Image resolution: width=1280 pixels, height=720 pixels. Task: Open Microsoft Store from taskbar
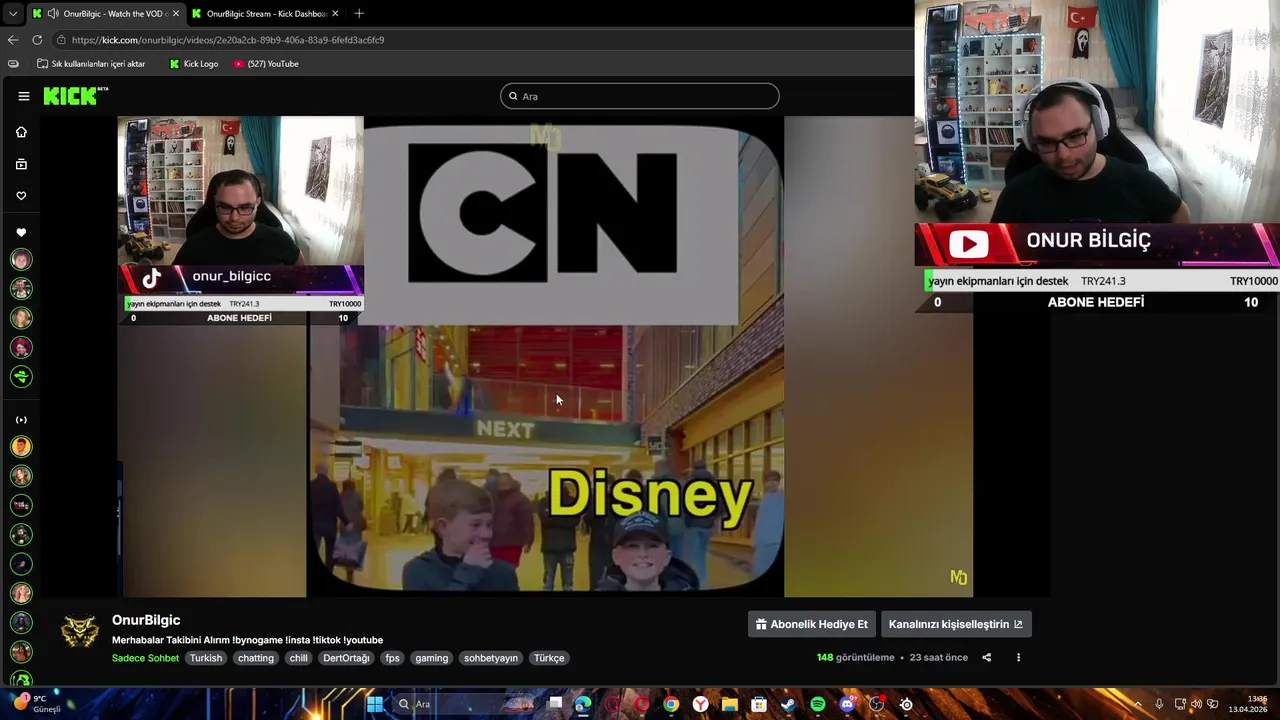tap(759, 704)
